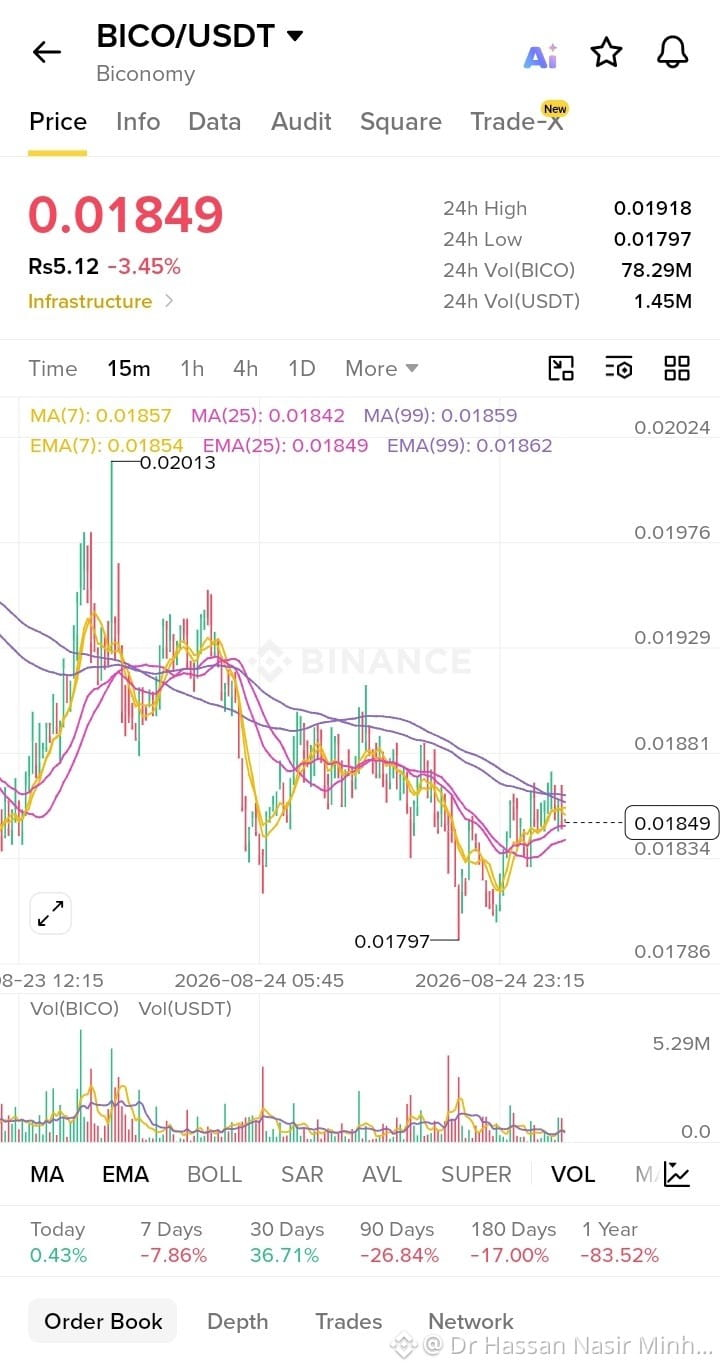Tap the 30 Days 36.71% performance
Image resolution: width=720 pixels, height=1370 pixels.
pos(285,1242)
